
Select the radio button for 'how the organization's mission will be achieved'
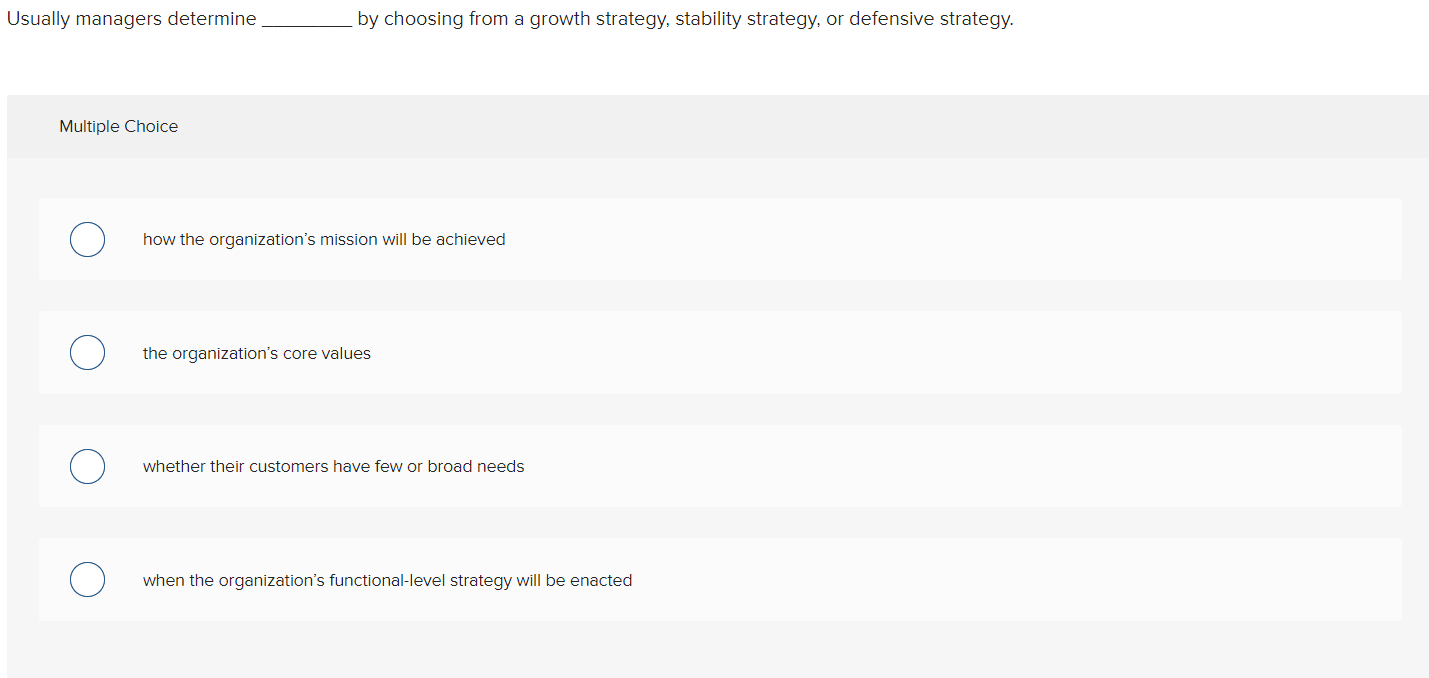point(87,239)
